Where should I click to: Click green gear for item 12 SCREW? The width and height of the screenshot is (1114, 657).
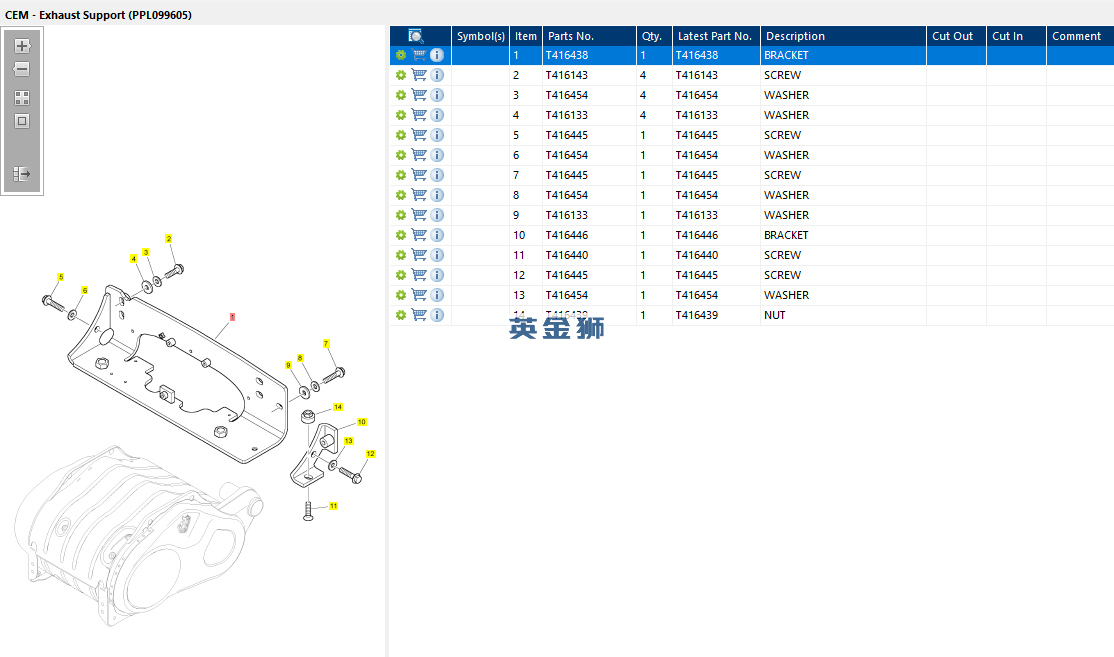pyautogui.click(x=401, y=275)
